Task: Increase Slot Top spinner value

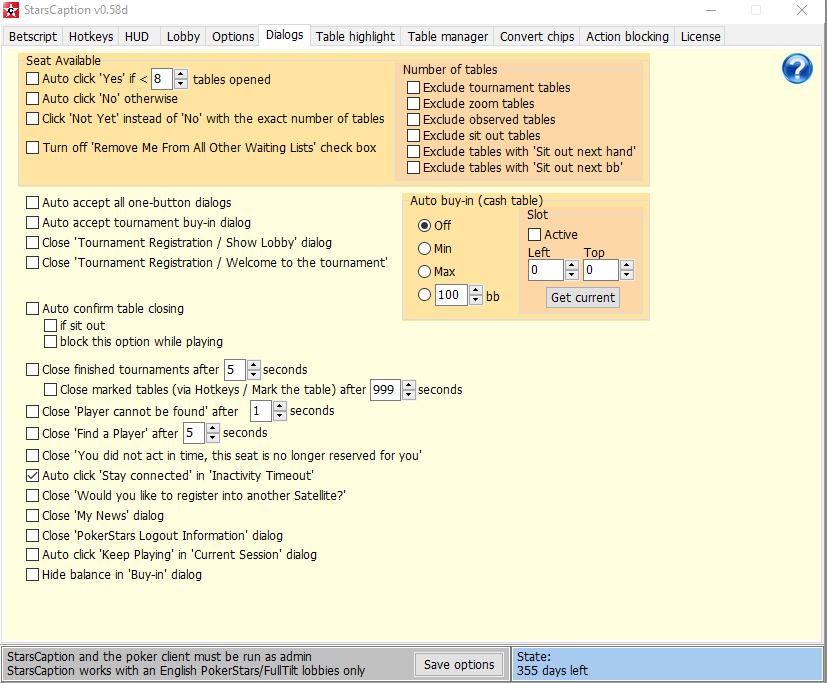Action: point(627,265)
